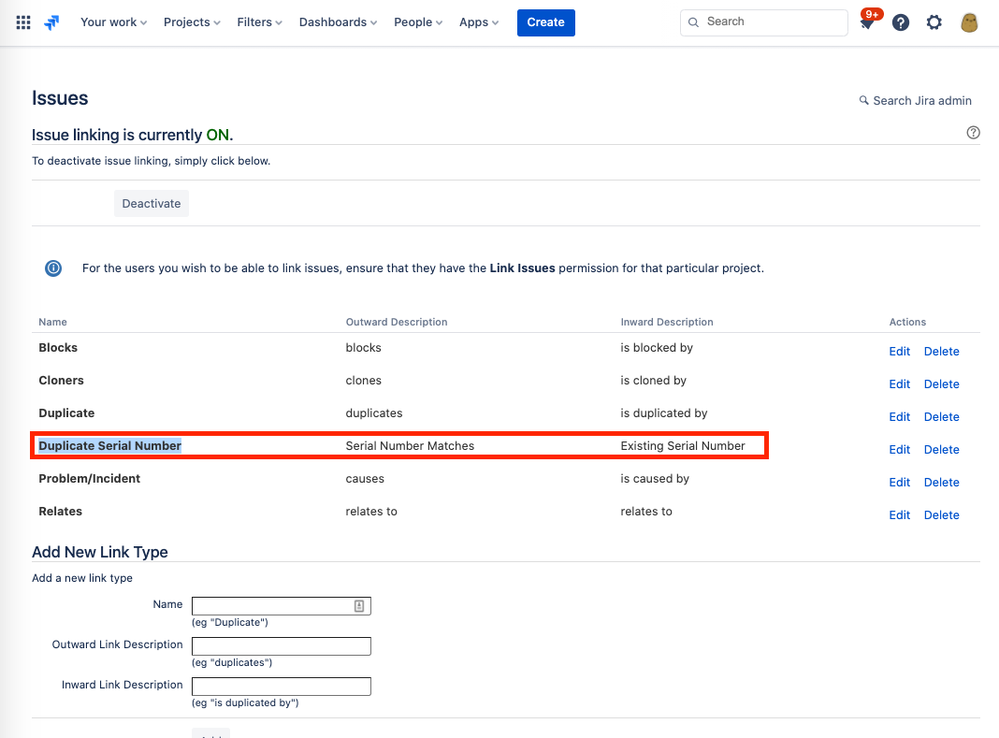This screenshot has height=738, width=999.
Task: Click the Cloners row name
Action: click(x=61, y=380)
